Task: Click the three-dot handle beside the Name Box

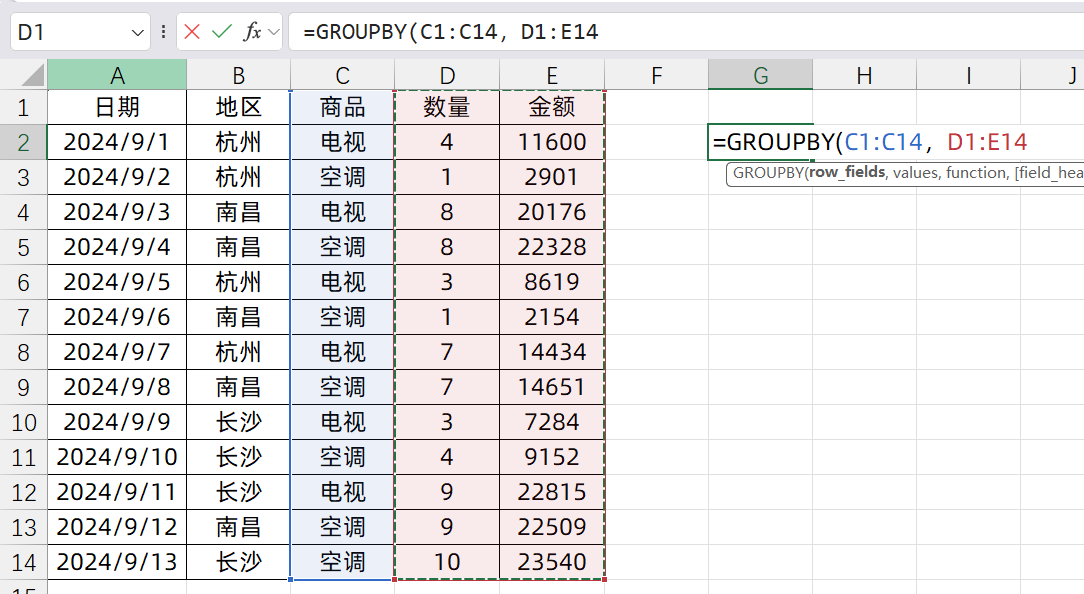Action: pos(163,32)
